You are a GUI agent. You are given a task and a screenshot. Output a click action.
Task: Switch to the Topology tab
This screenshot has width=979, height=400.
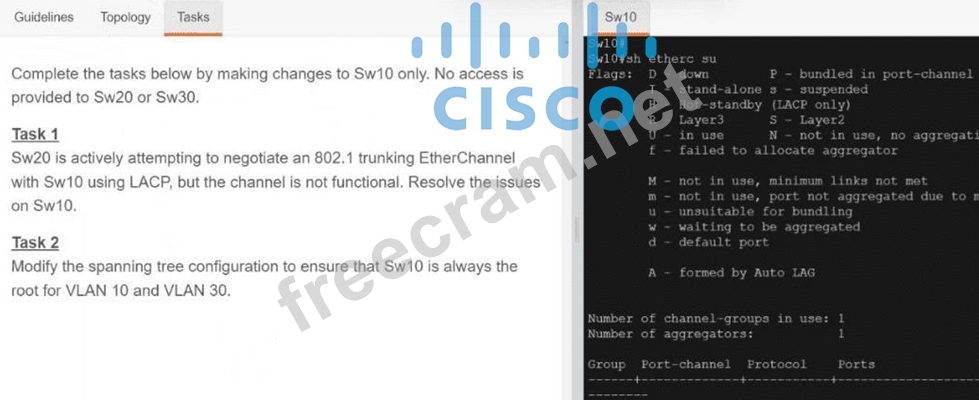click(x=125, y=17)
